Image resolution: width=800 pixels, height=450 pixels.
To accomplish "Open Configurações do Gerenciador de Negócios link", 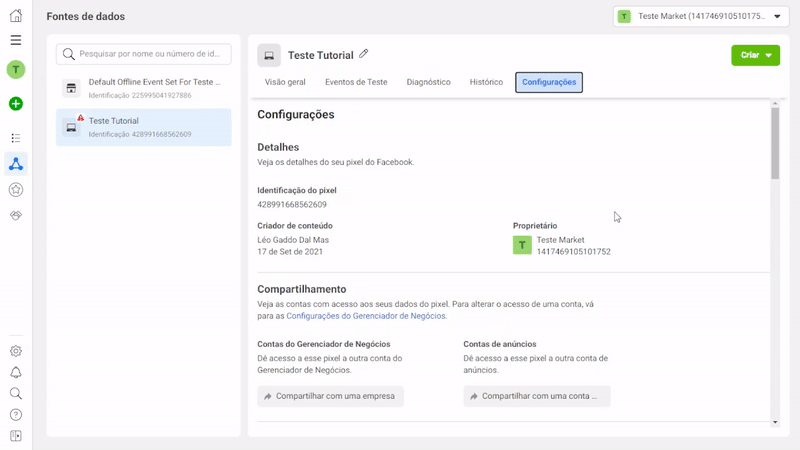I will click(x=366, y=316).
